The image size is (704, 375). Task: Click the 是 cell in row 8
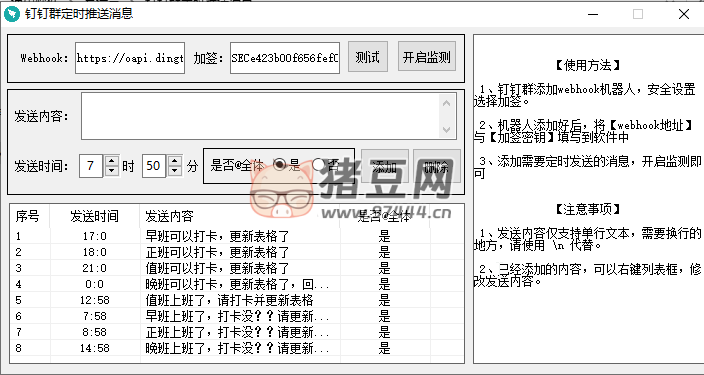click(x=384, y=348)
